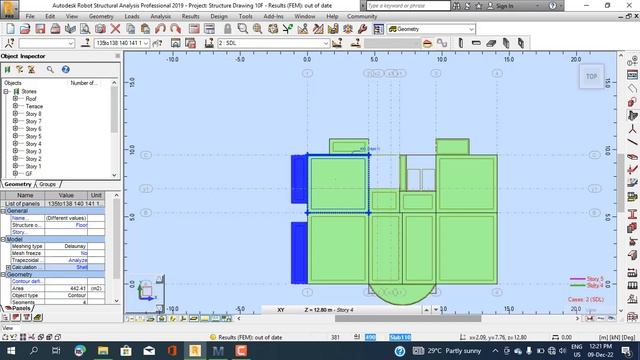Collapse Geometry properties section
The height and width of the screenshot is (360, 640).
pos(3,274)
